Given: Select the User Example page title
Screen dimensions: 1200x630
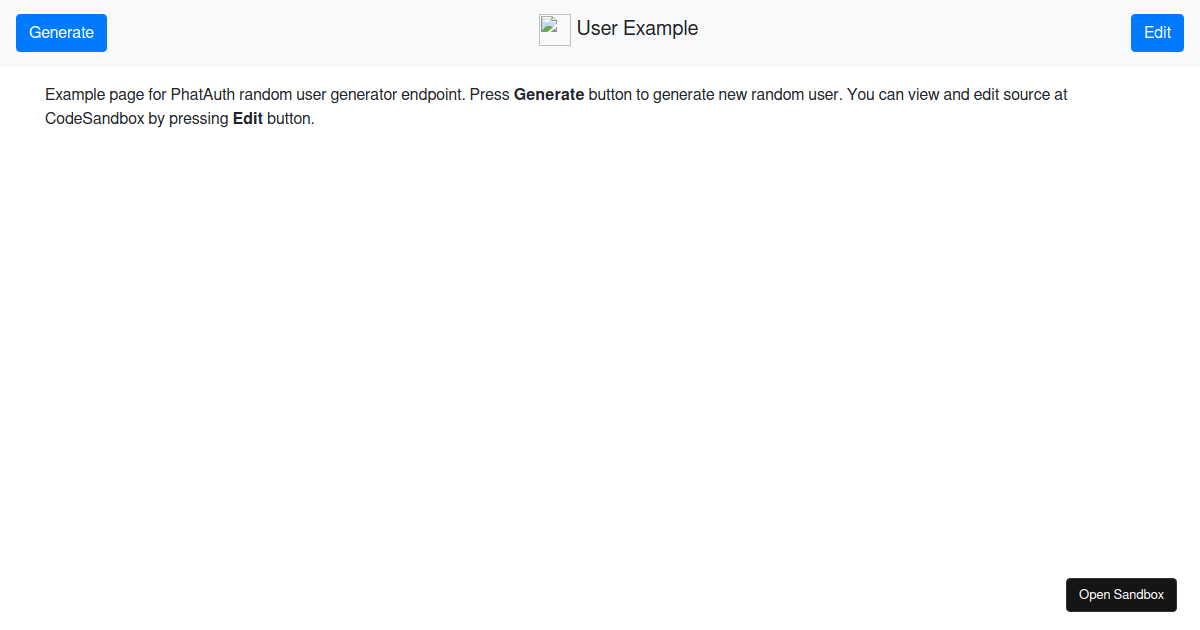Looking at the screenshot, I should 637,28.
